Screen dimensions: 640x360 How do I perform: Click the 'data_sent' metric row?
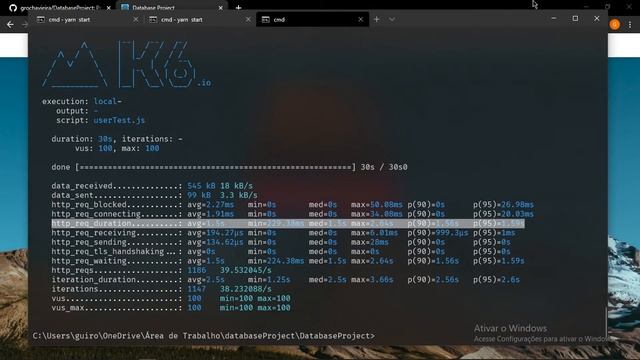[x=154, y=195]
